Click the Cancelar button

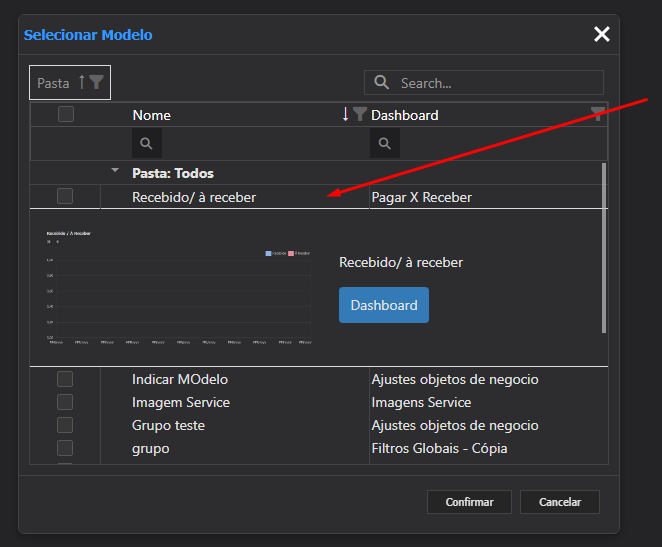pyautogui.click(x=559, y=502)
